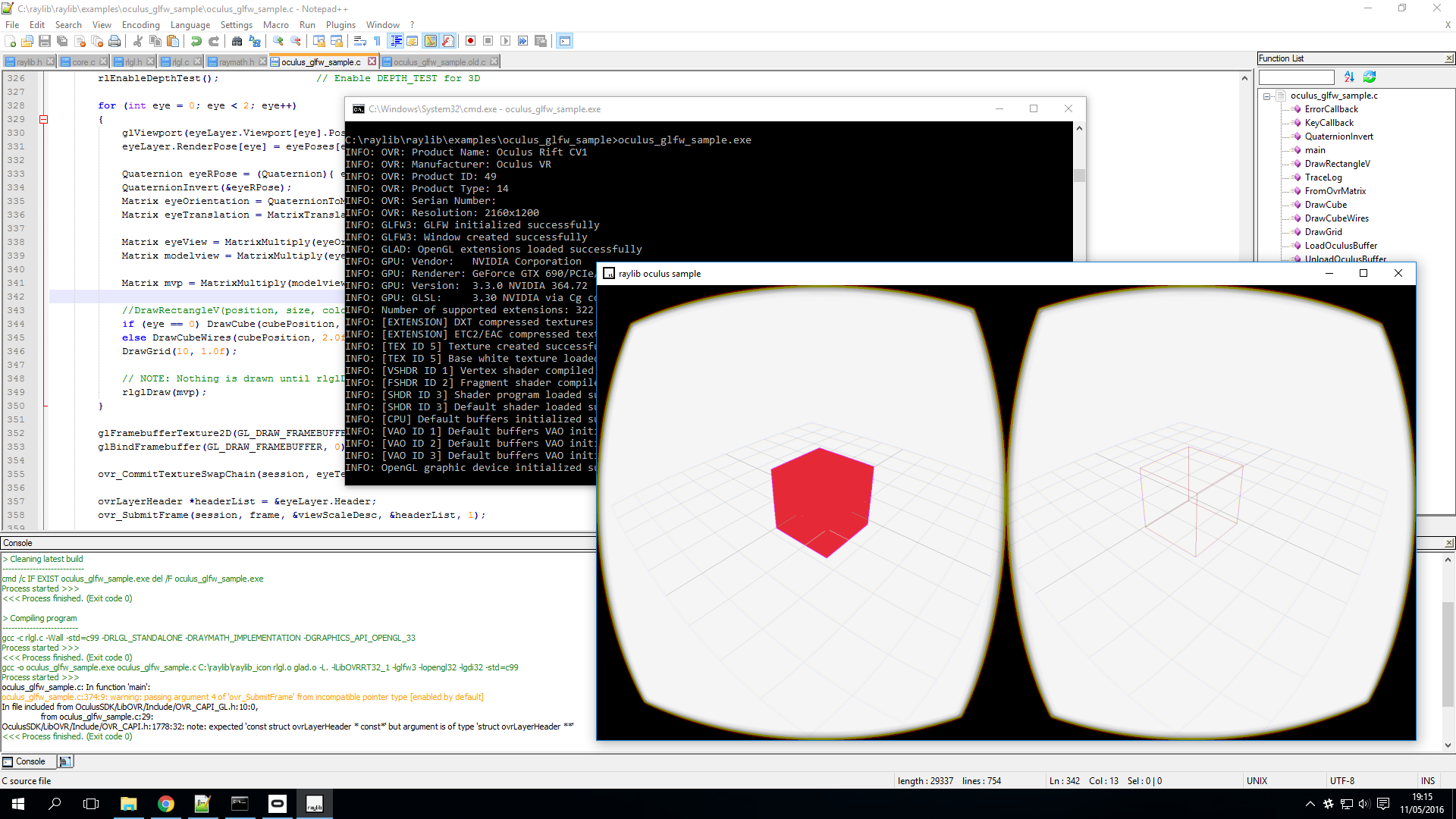
Task: Toggle Show All Characters paragraph icon
Action: tap(377, 41)
